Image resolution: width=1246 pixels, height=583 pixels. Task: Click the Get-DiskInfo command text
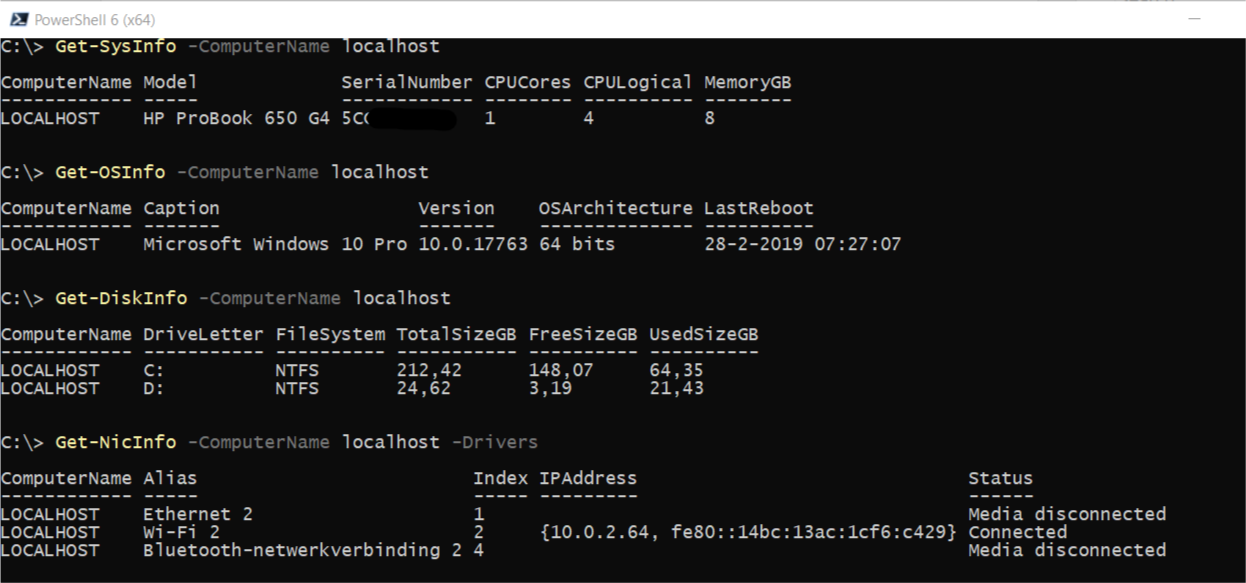point(121,298)
